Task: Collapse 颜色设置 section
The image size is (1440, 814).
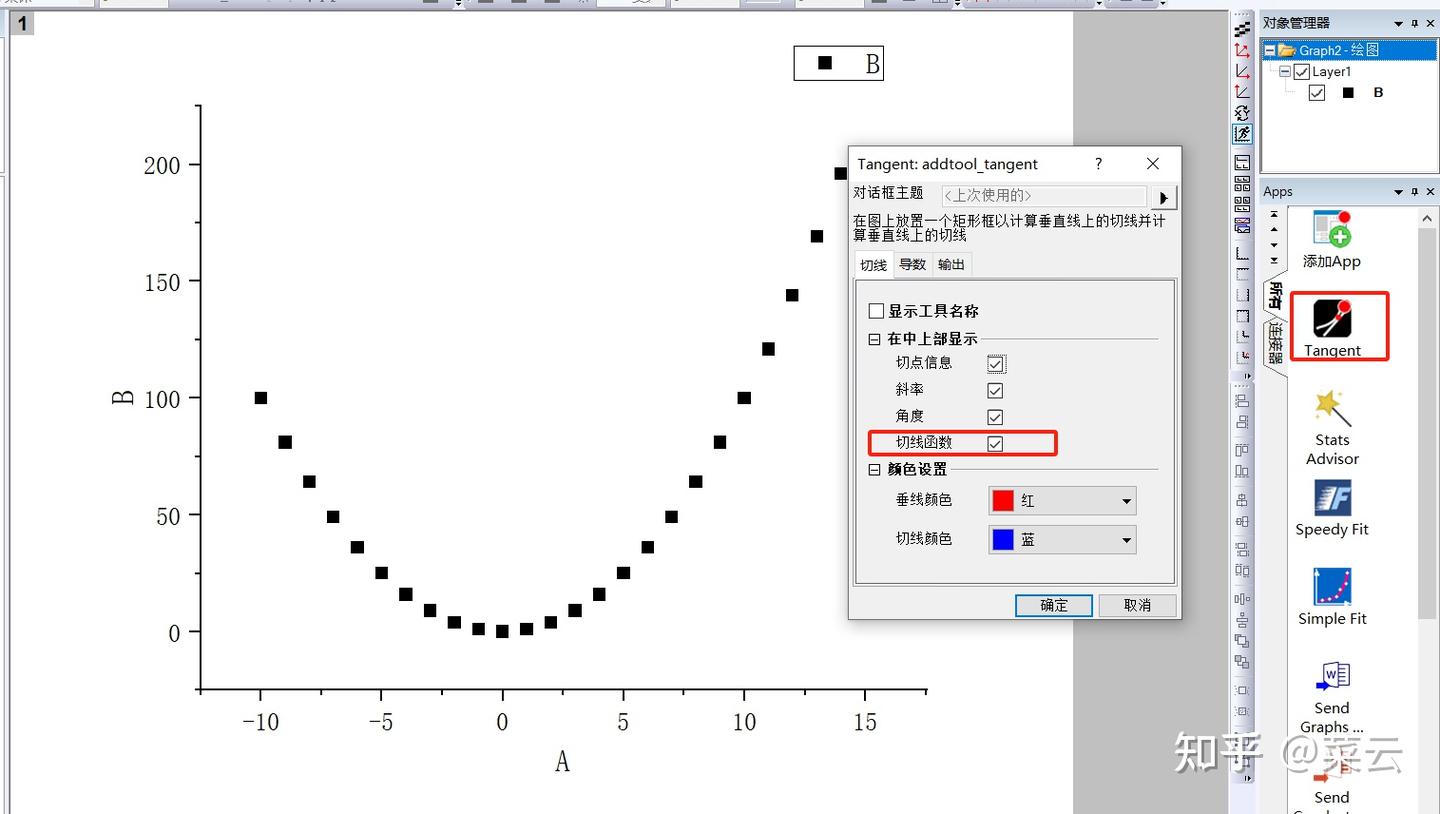Action: click(x=874, y=469)
